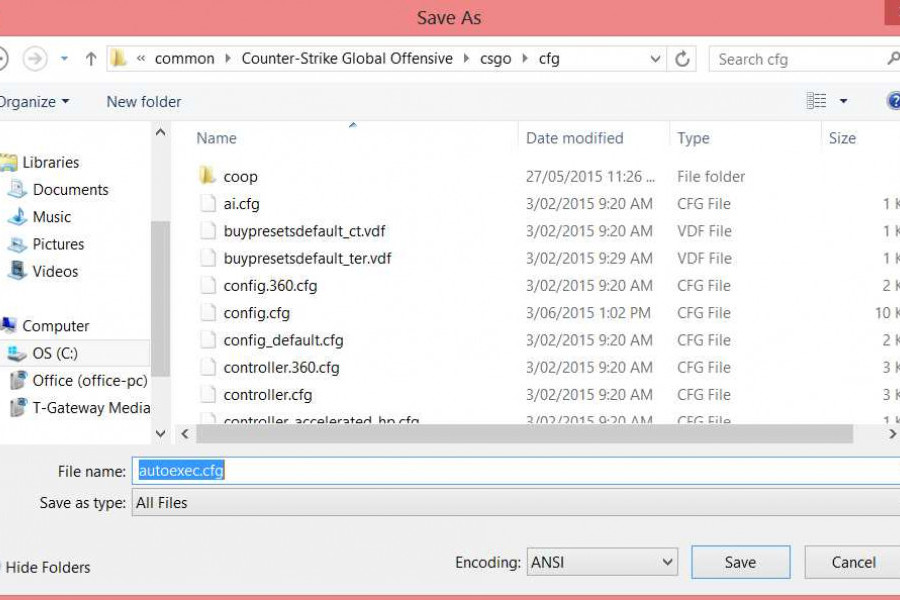Click the Cancel button
The width and height of the screenshot is (900, 600).
point(852,562)
